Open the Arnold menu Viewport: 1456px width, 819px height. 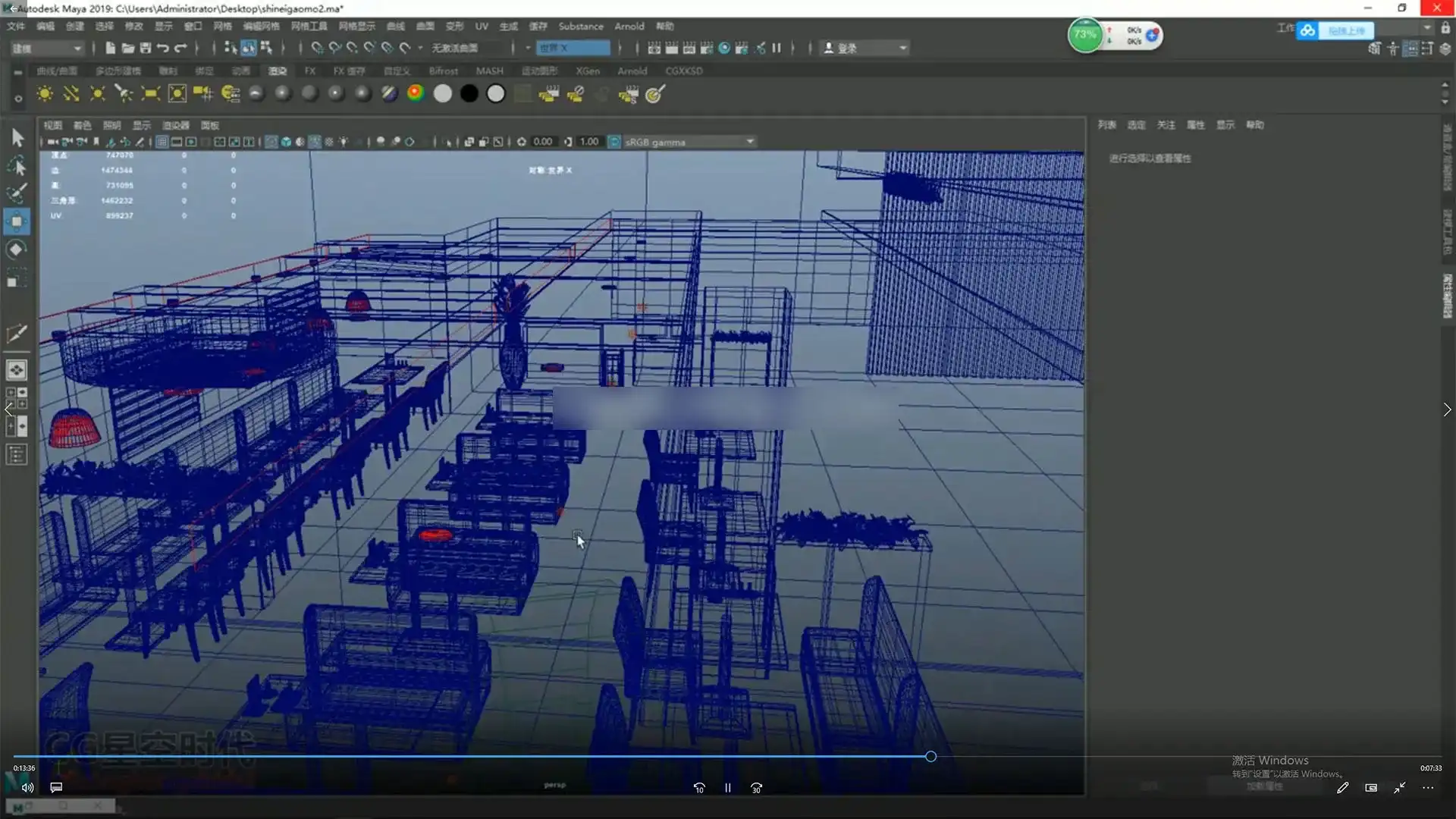[x=629, y=26]
